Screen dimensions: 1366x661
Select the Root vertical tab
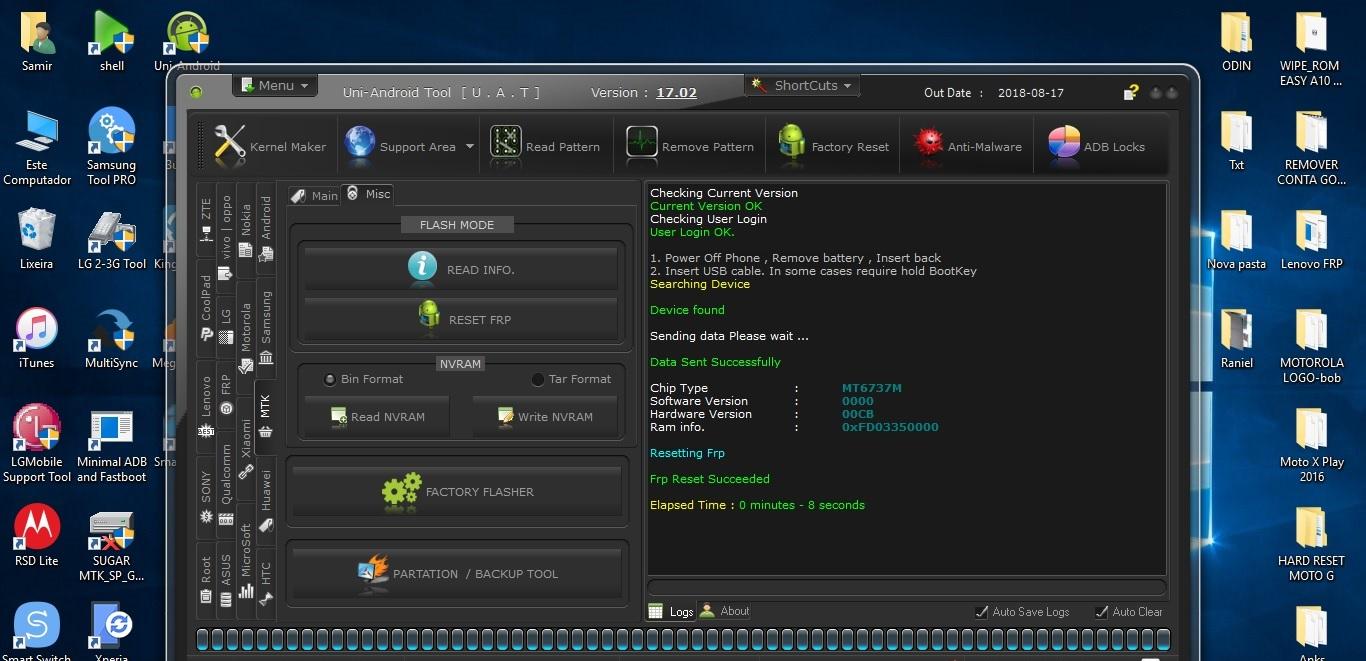pyautogui.click(x=206, y=580)
